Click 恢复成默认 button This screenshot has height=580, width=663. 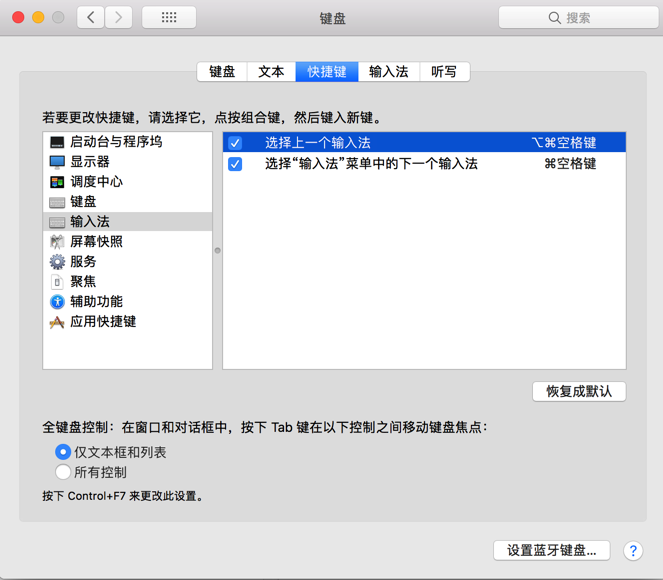[579, 391]
